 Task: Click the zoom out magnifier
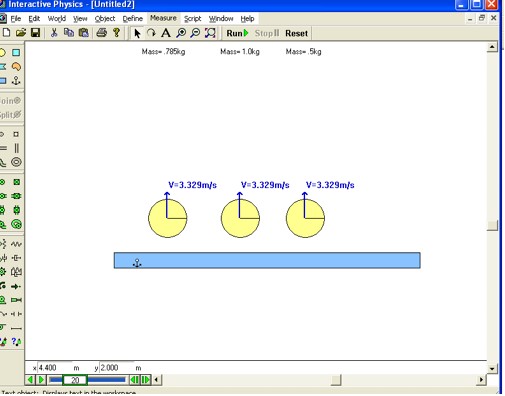pos(195,33)
